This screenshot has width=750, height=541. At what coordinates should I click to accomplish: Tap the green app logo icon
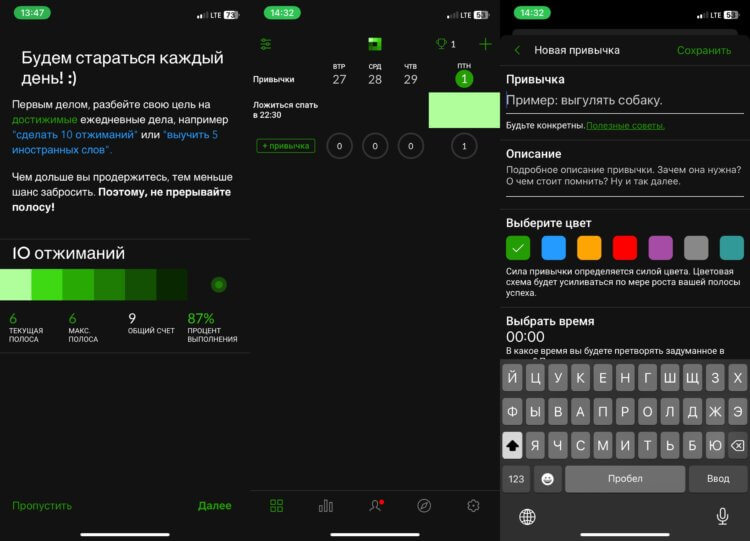[x=375, y=44]
